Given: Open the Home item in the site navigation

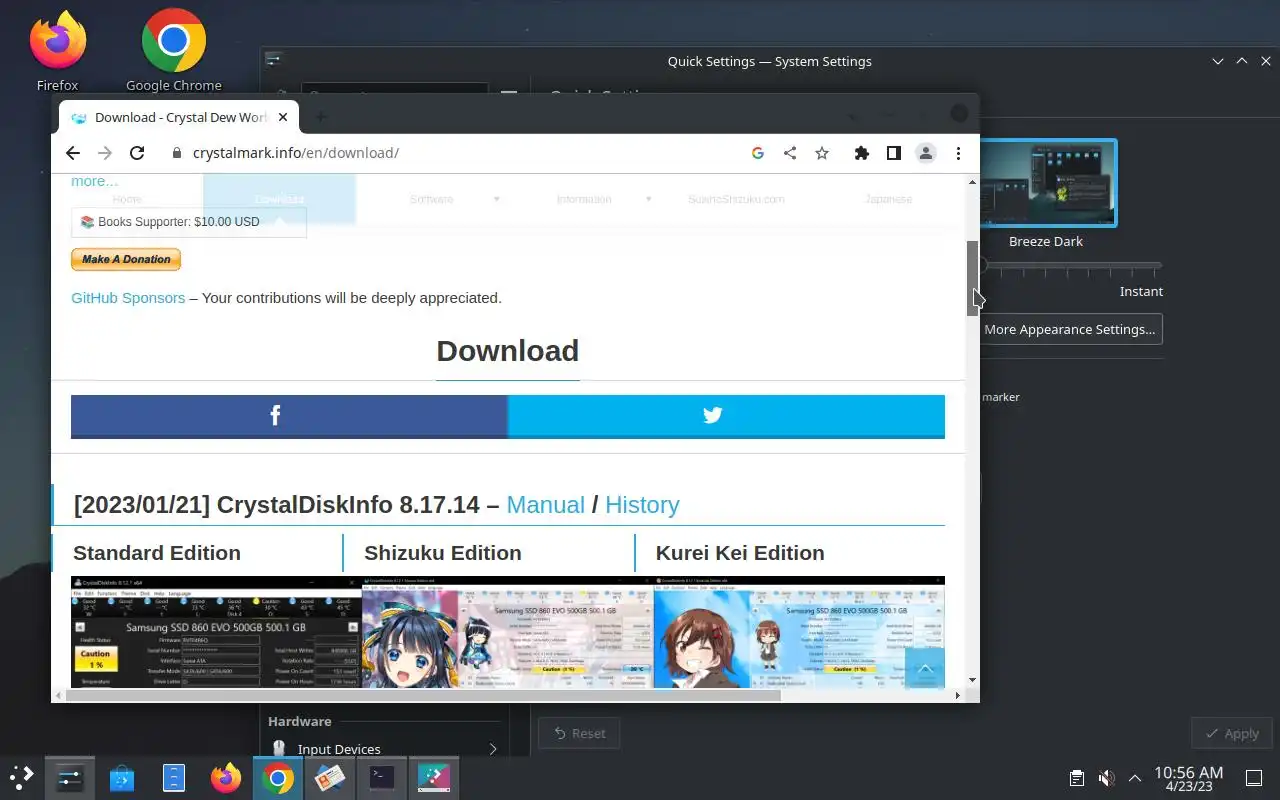Looking at the screenshot, I should click(x=127, y=199).
